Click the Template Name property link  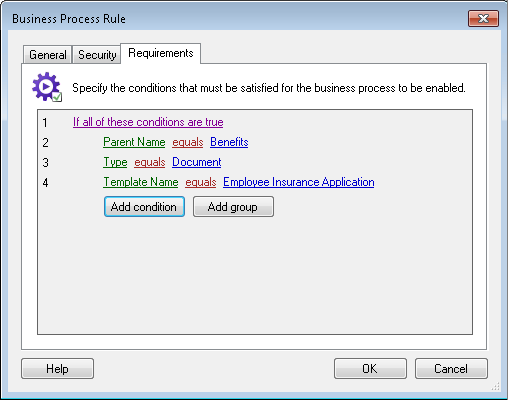click(141, 182)
